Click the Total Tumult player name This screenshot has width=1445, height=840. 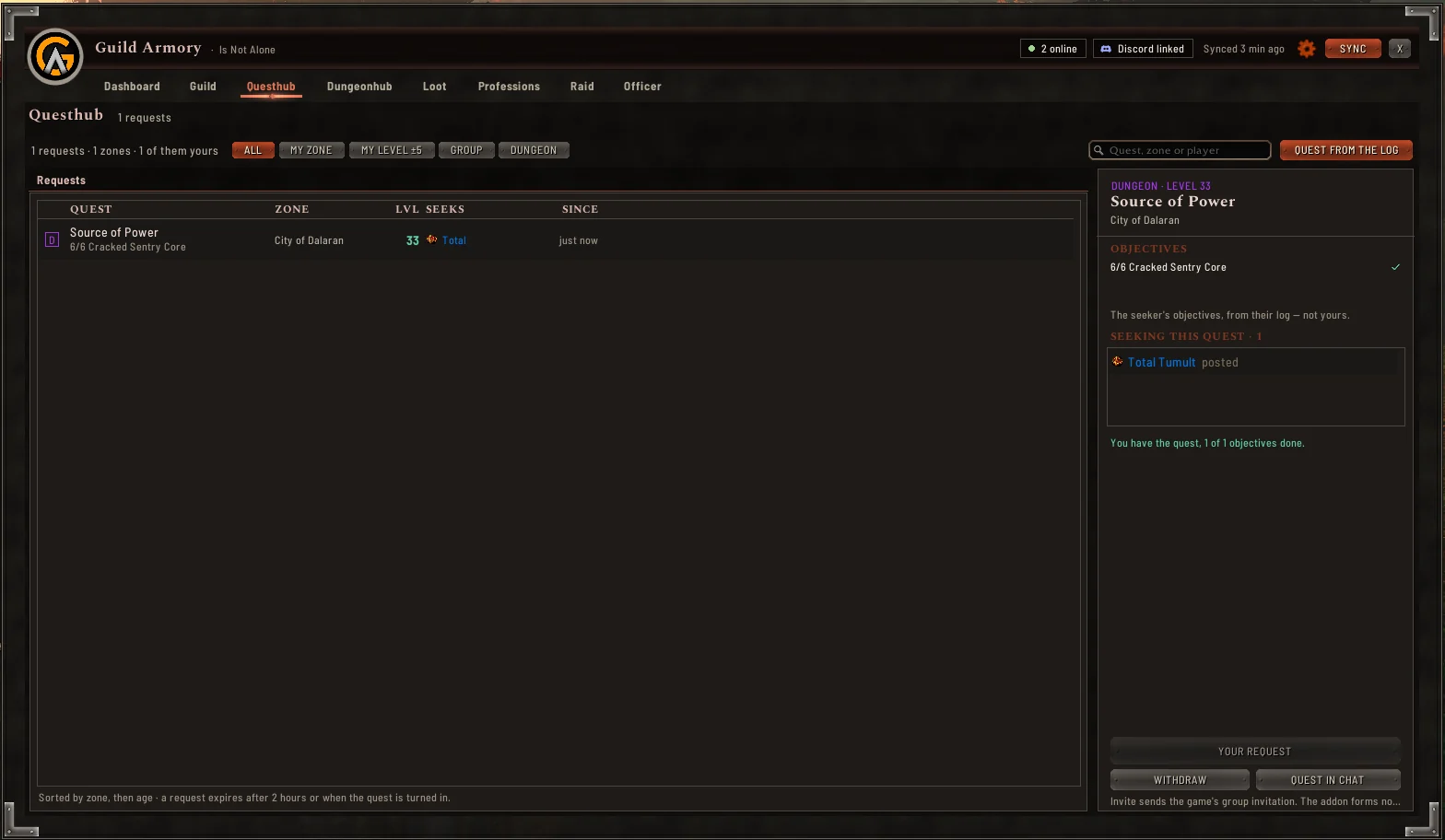1161,362
